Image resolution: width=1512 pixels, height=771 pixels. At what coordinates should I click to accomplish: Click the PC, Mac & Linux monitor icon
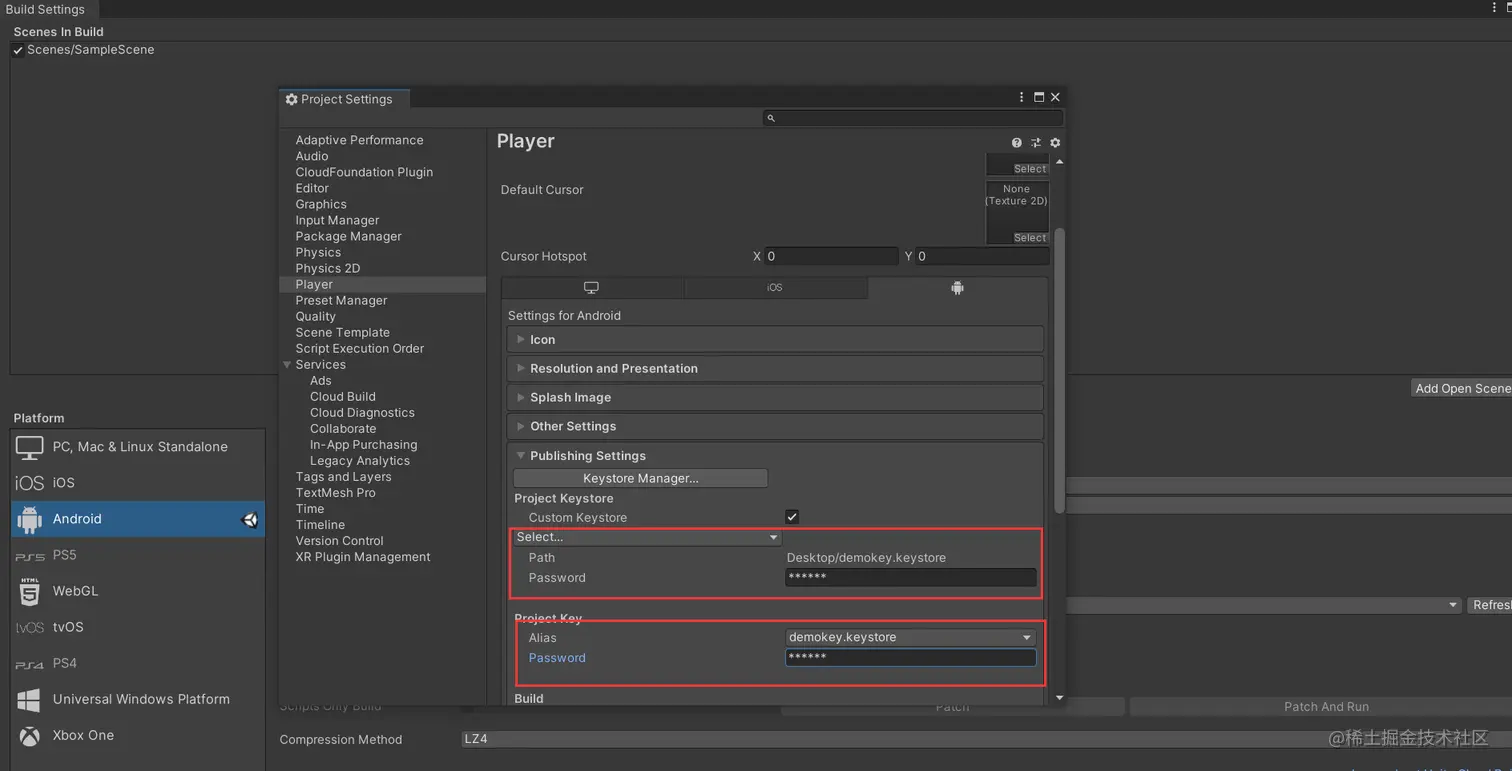[x=30, y=447]
